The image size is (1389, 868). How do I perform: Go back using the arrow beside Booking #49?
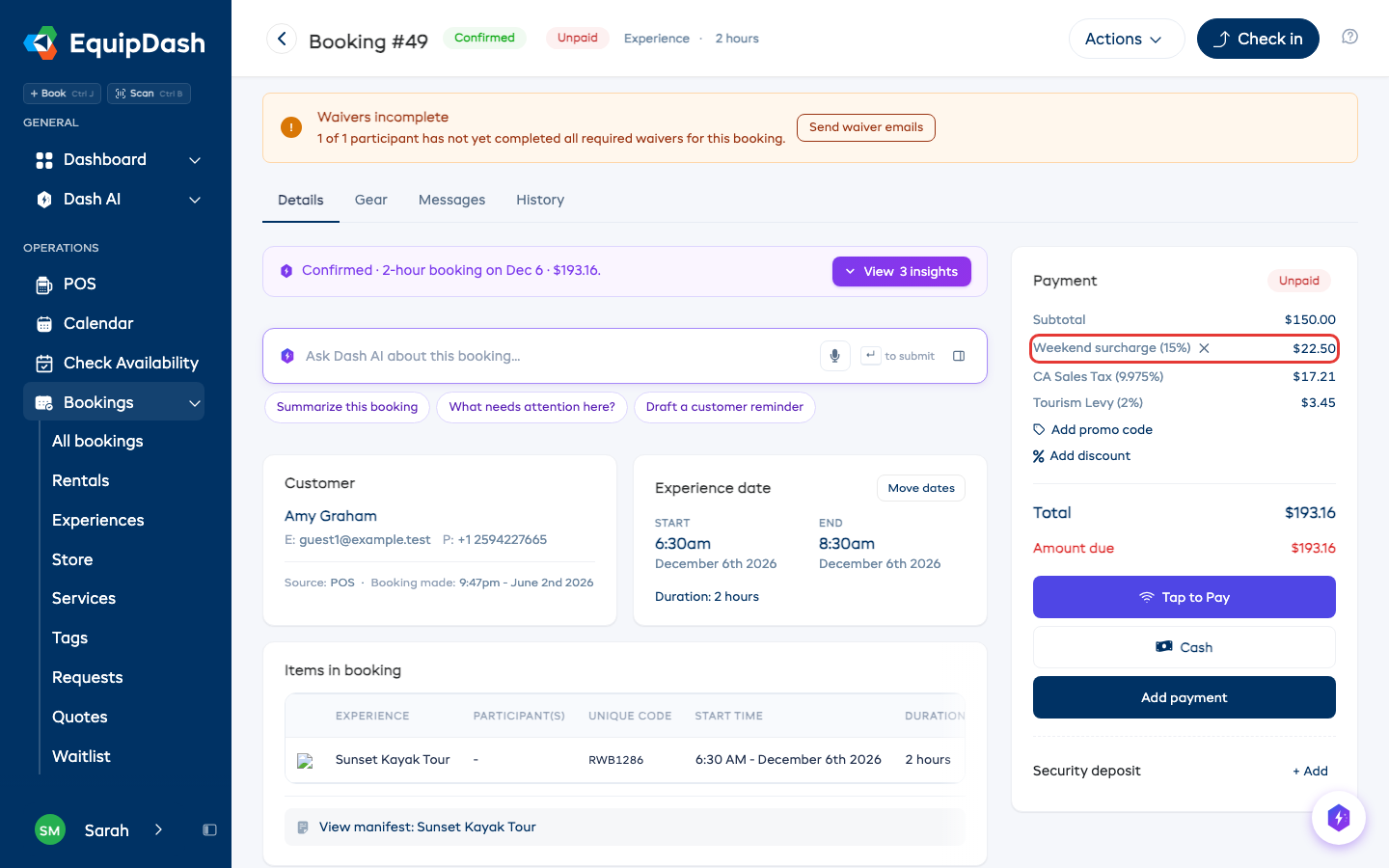tap(282, 39)
